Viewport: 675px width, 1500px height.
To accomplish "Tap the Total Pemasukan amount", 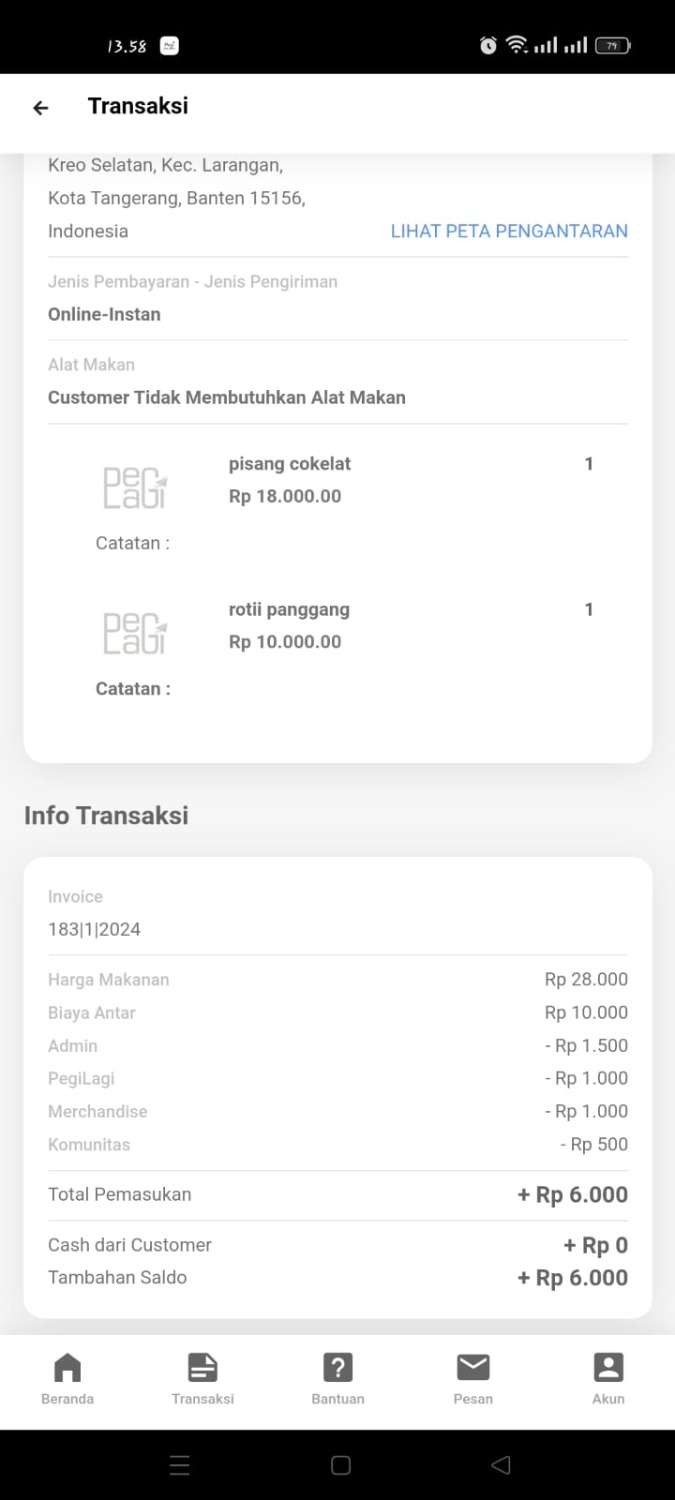I will (x=572, y=1195).
